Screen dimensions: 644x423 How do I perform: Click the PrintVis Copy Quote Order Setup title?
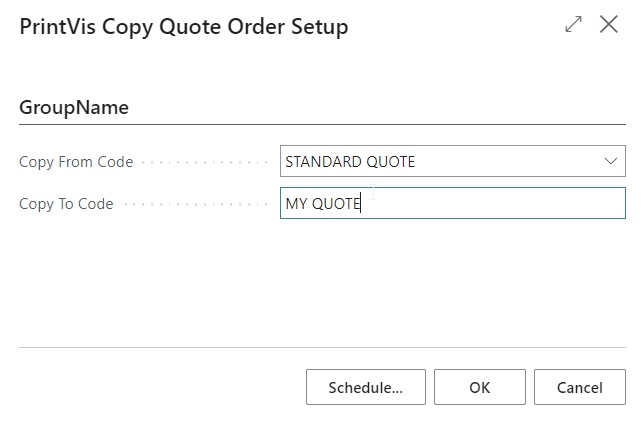pos(184,27)
